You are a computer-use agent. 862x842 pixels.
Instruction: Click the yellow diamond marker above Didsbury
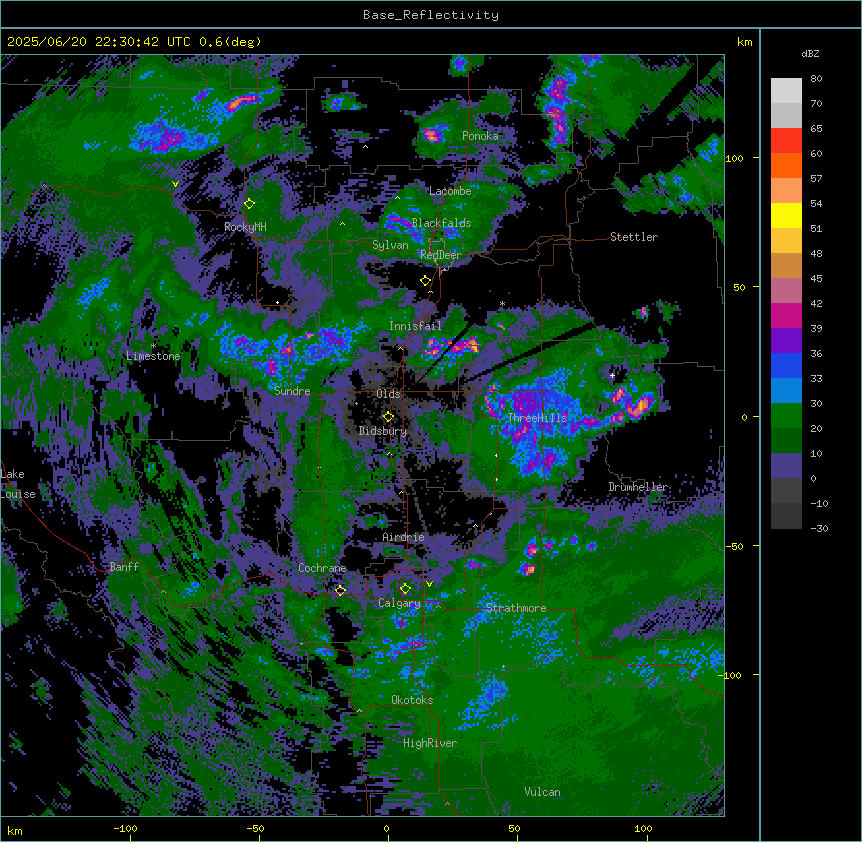click(388, 417)
